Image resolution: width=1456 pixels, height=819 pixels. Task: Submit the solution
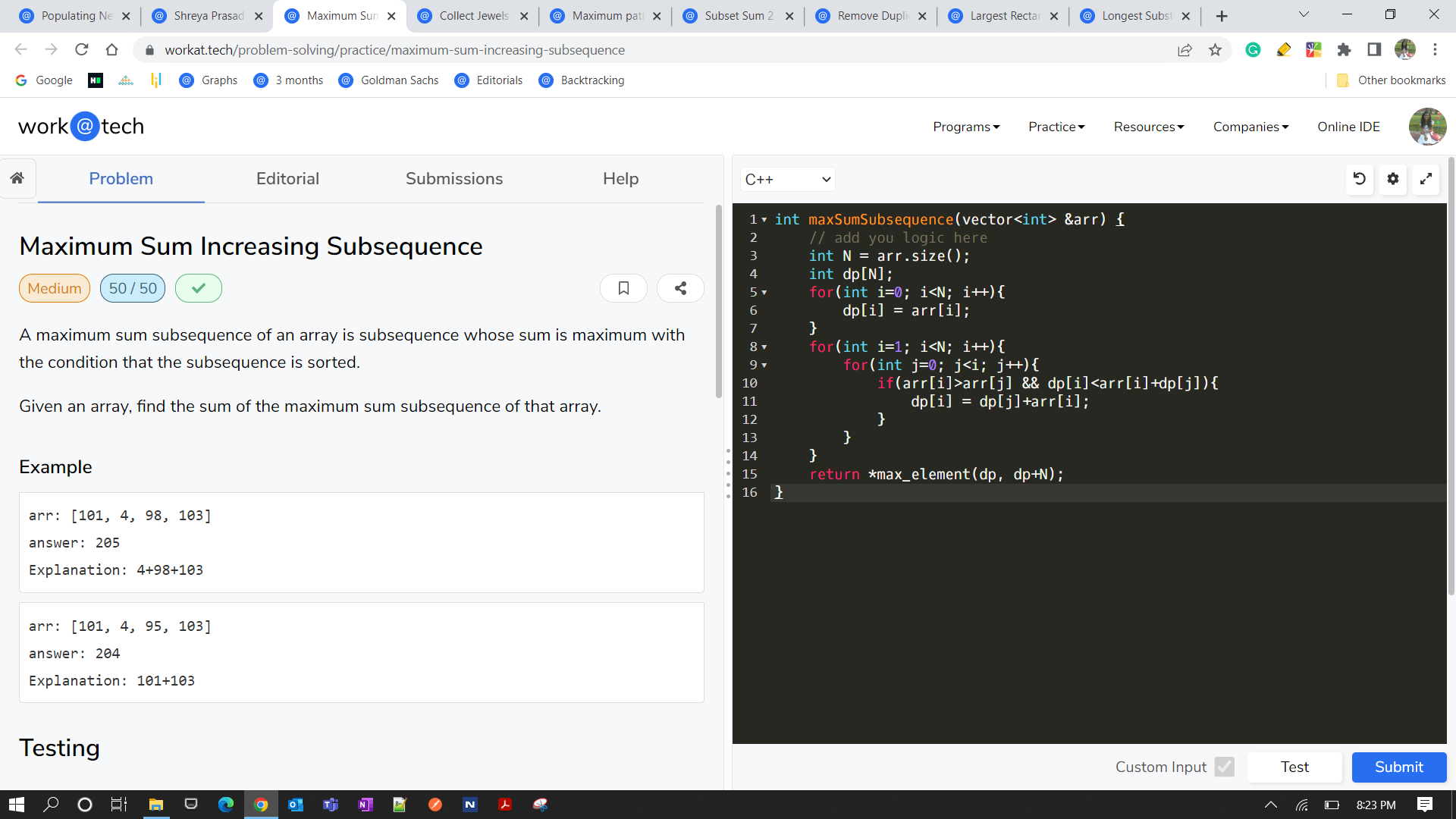(1399, 767)
